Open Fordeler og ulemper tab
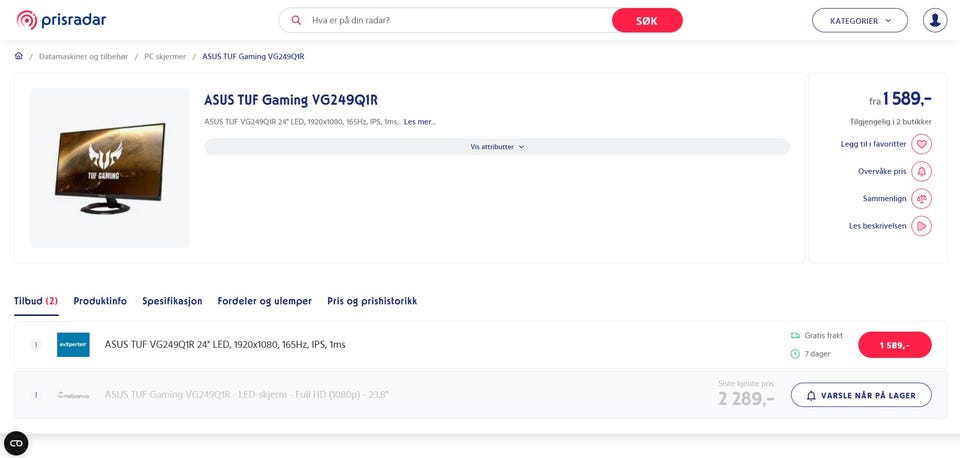 (x=264, y=301)
